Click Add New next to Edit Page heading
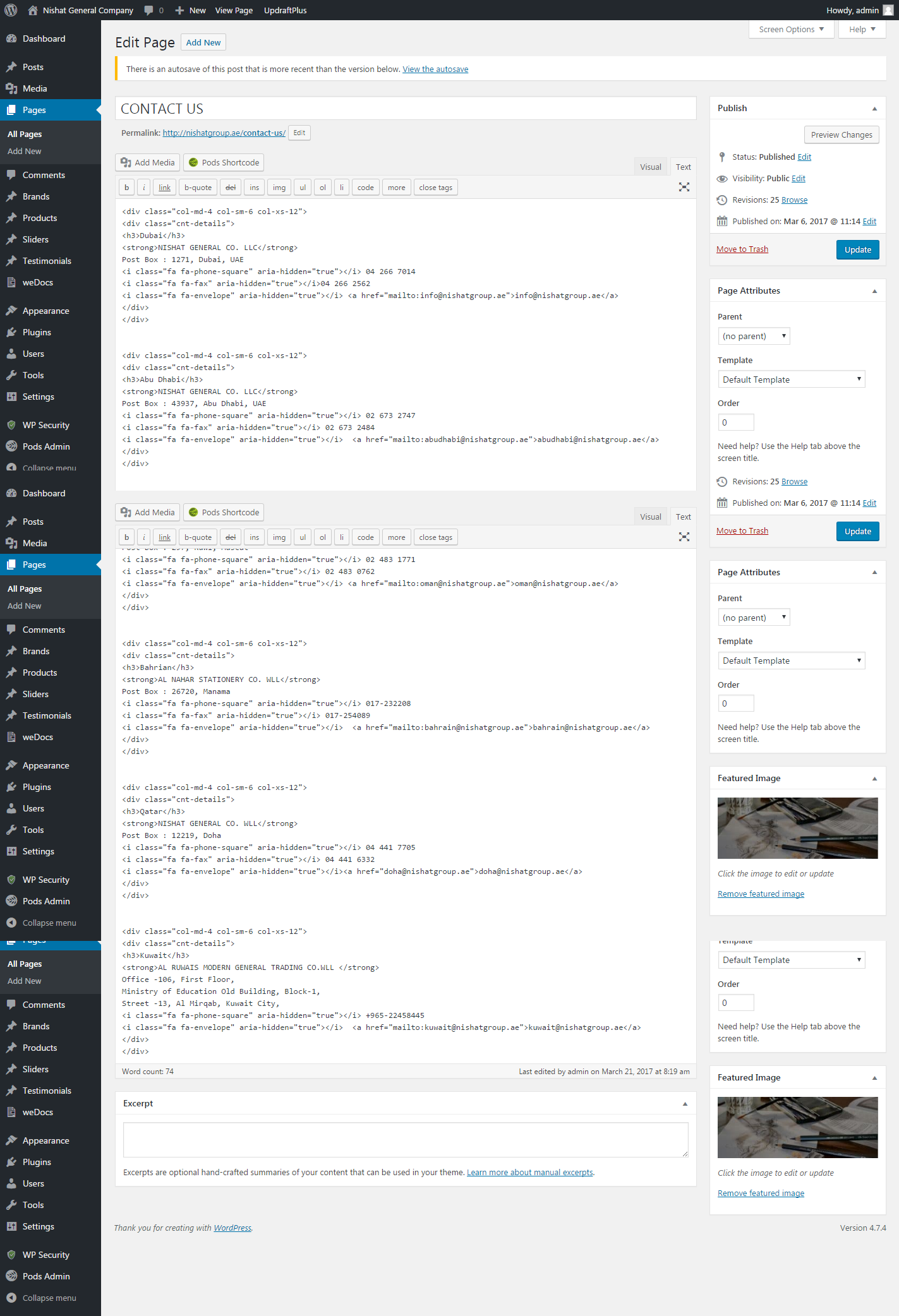This screenshot has height=1316, width=899. click(203, 43)
